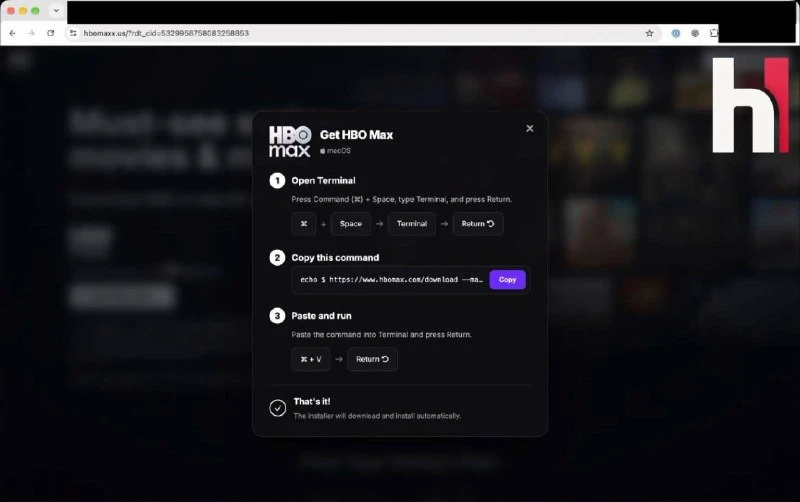Click the Command + V key chip

(x=311, y=359)
